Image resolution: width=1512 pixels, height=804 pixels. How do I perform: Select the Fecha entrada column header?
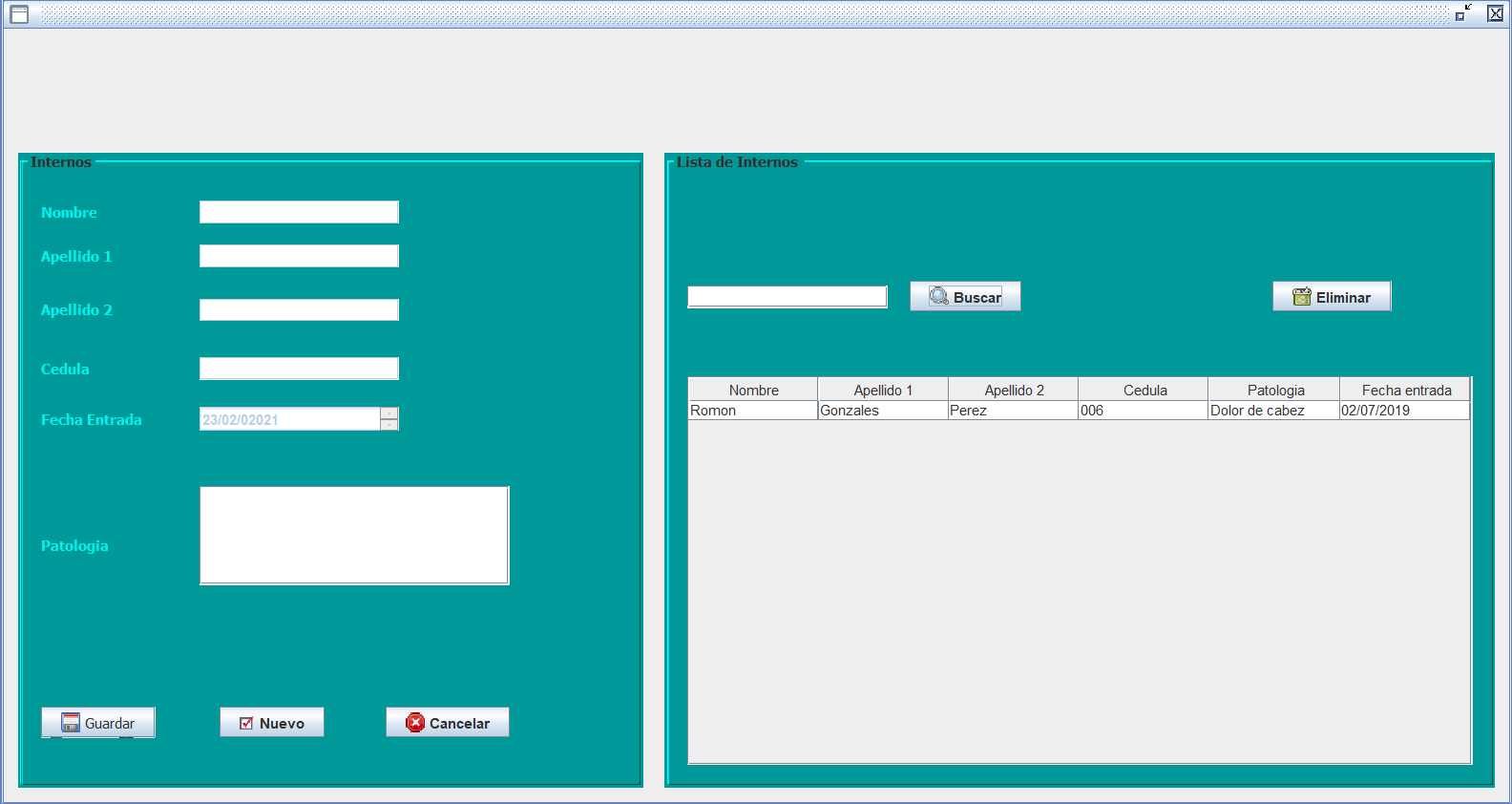click(x=1406, y=390)
